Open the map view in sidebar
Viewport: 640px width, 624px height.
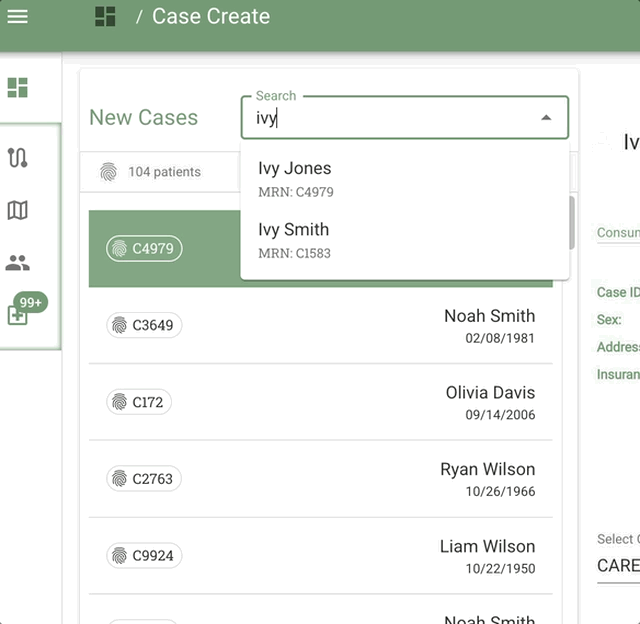coord(17,210)
